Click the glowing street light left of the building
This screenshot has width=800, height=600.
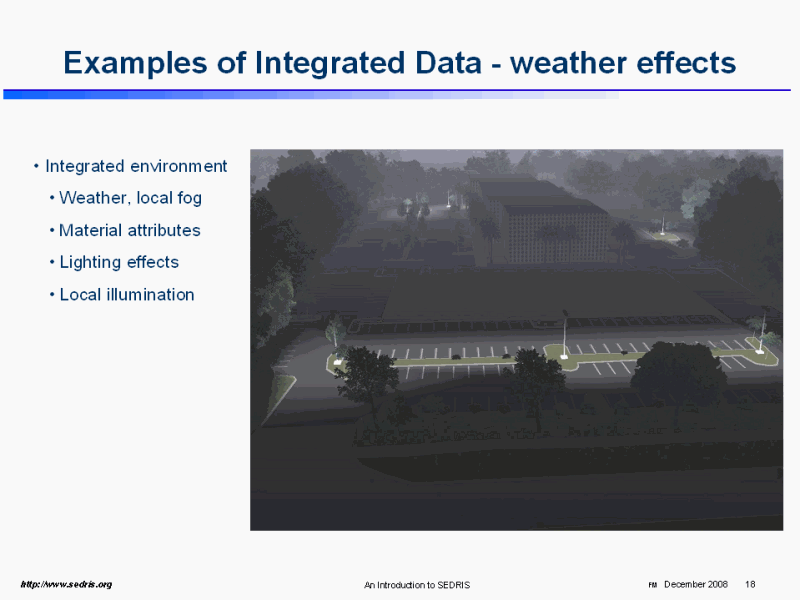coord(449,200)
